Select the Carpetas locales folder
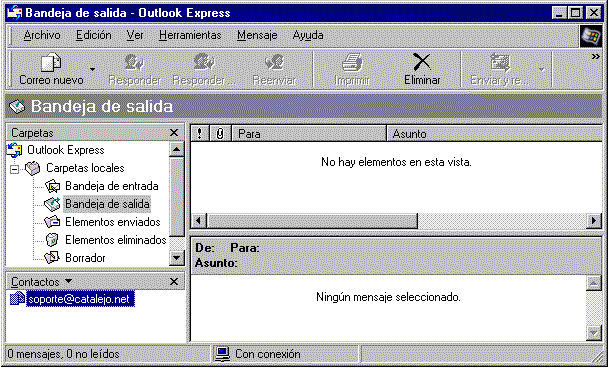Screen dimensions: 609x368 point(85,168)
